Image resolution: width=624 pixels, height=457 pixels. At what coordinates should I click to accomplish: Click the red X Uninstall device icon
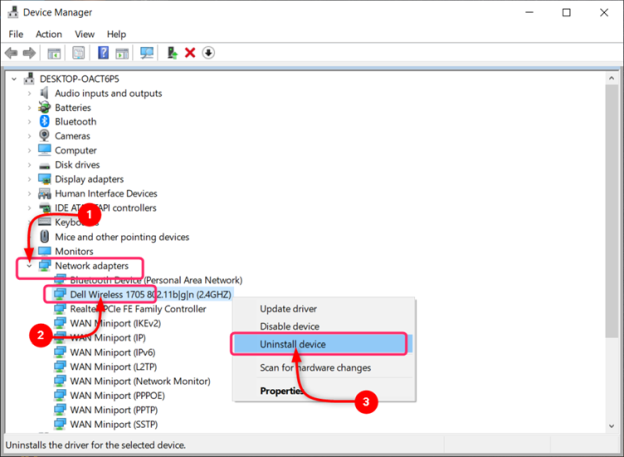(x=190, y=53)
